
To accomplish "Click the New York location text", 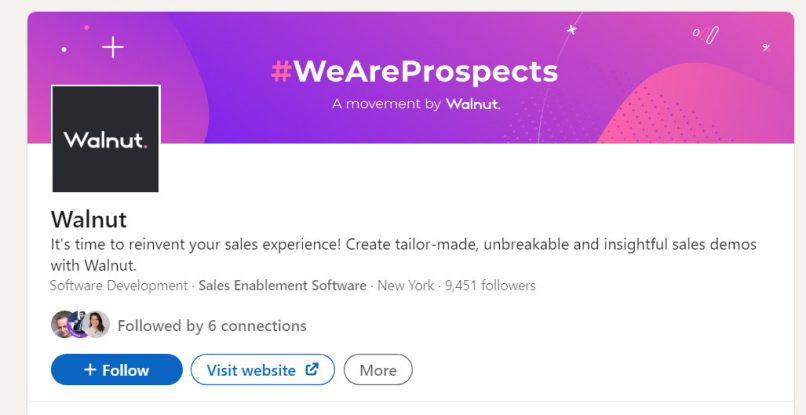I will point(406,286).
